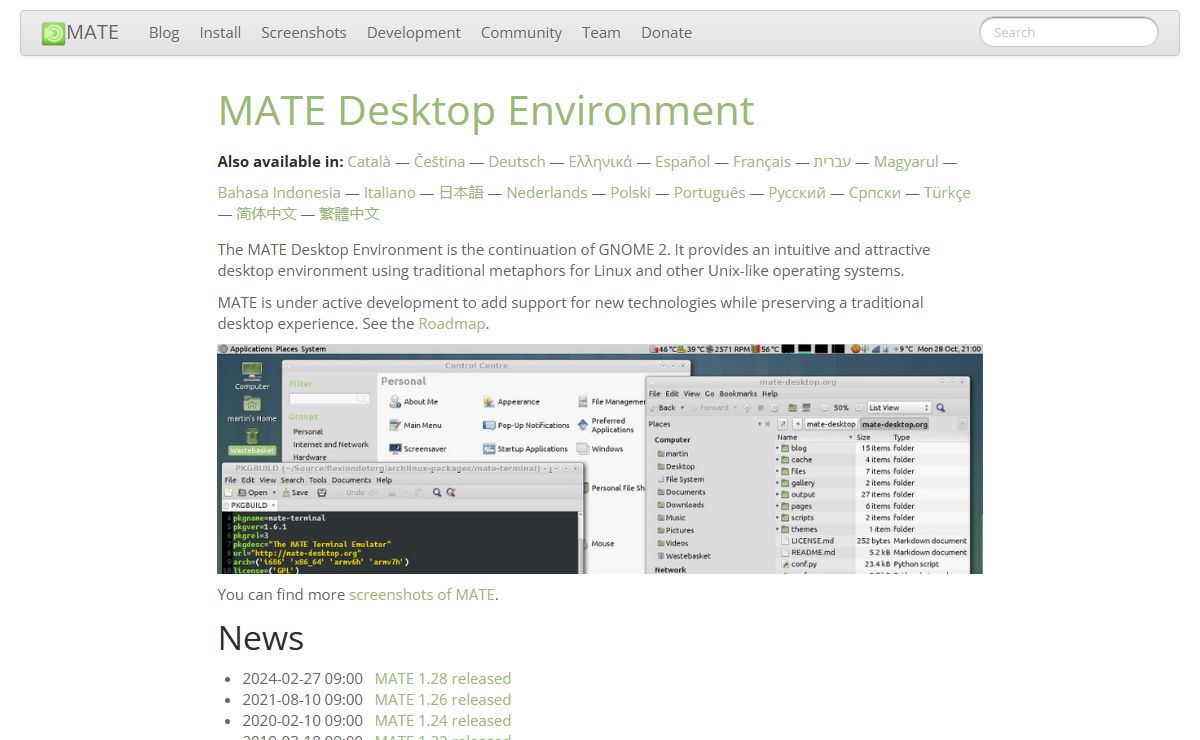
Task: Open the Blog page
Action: click(x=164, y=32)
